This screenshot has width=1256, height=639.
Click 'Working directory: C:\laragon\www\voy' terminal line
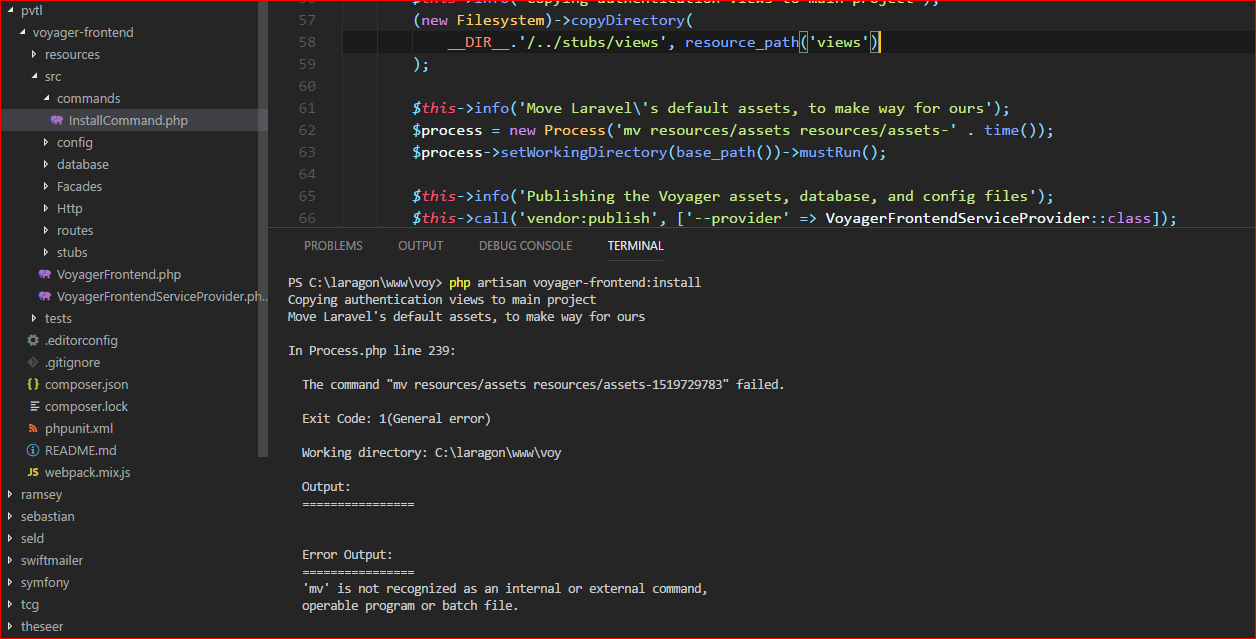(432, 453)
